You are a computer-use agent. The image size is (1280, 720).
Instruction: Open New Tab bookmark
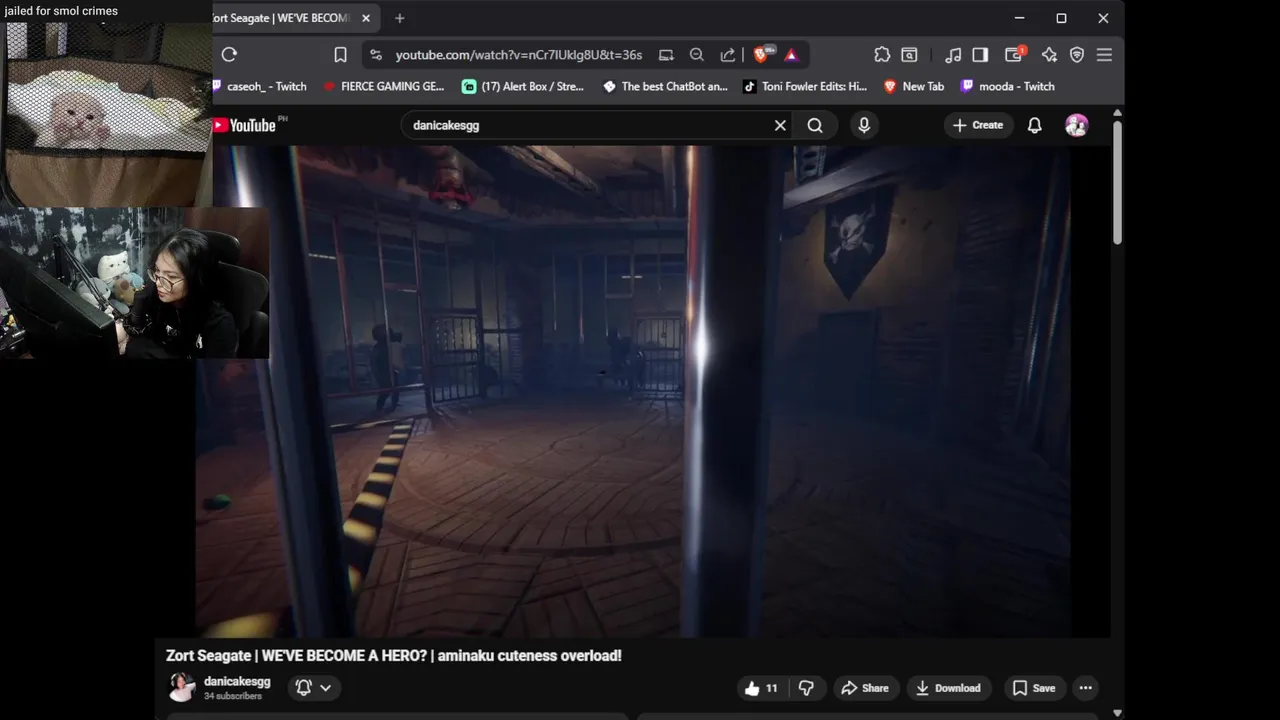[914, 87]
